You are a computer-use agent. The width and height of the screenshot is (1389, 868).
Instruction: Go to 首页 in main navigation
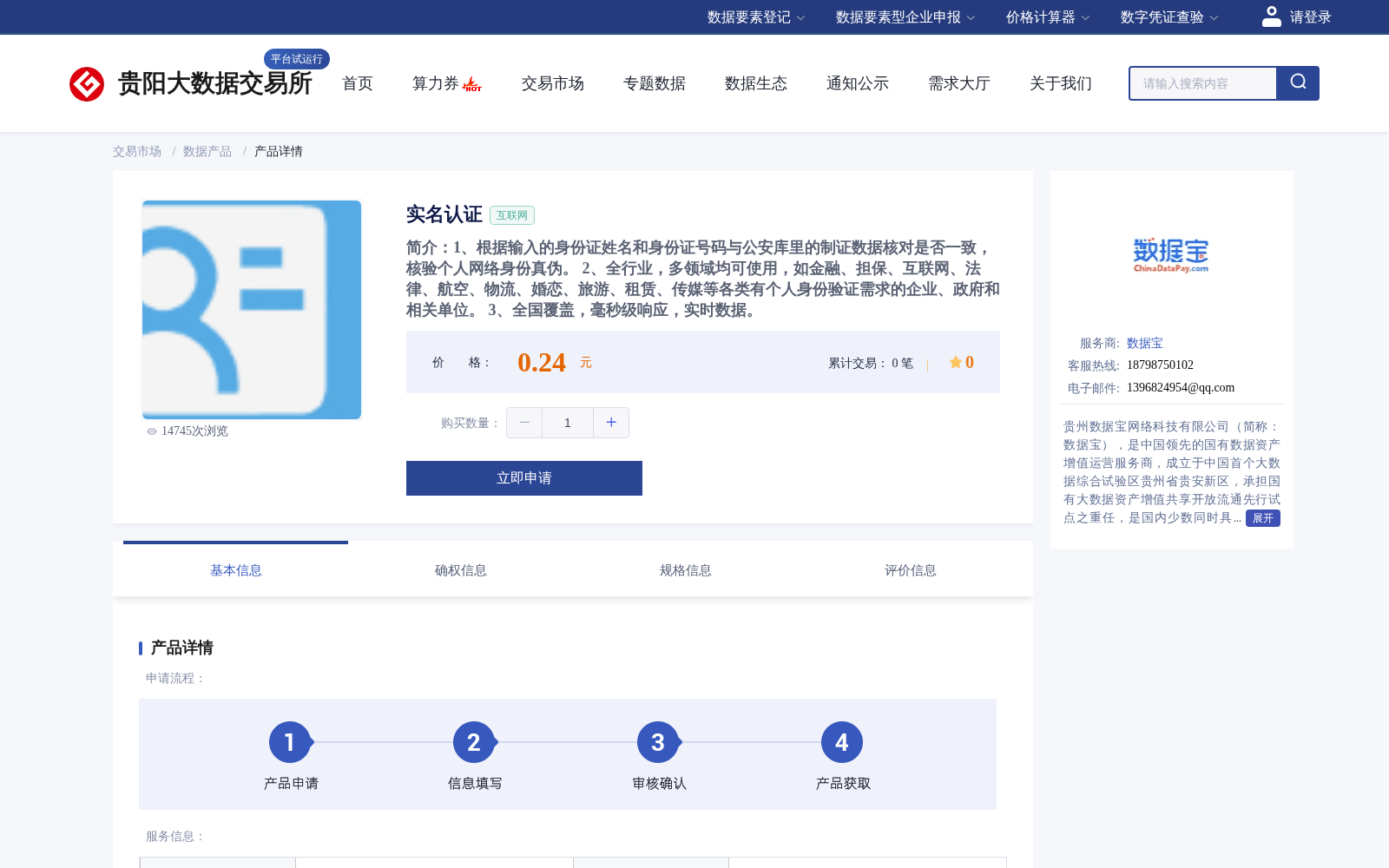pos(358,83)
